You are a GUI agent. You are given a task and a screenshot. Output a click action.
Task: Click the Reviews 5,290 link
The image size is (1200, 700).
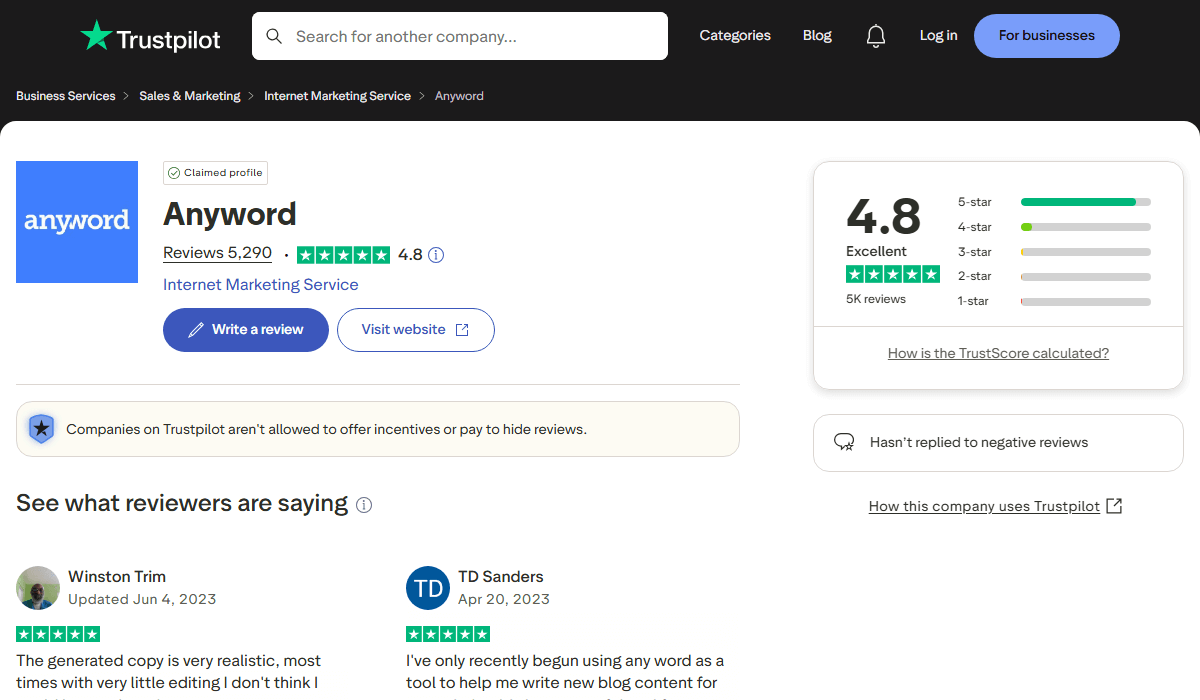(217, 252)
